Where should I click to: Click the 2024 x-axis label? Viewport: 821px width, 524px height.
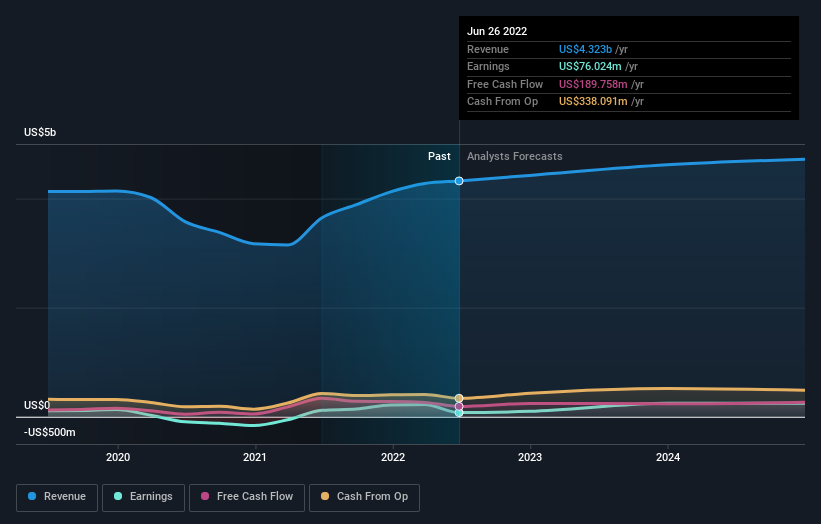click(668, 458)
